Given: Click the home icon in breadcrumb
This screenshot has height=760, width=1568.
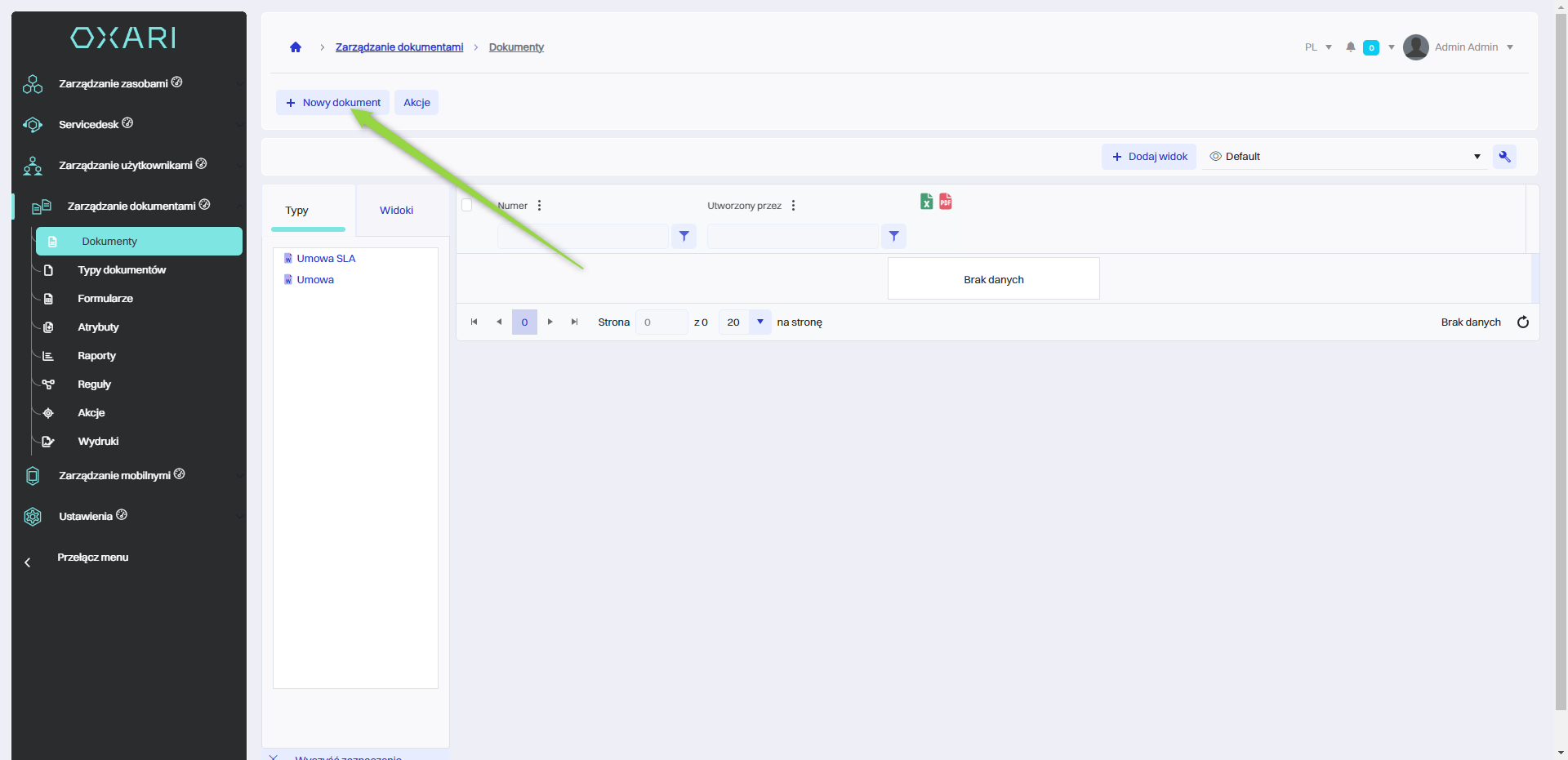Looking at the screenshot, I should tap(296, 47).
